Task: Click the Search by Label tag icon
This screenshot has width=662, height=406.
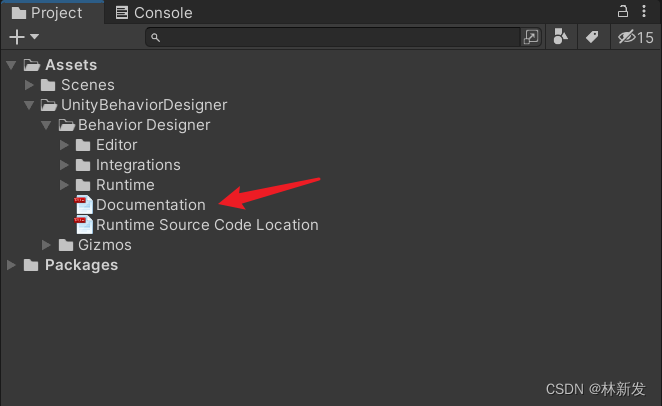Action: coord(592,37)
